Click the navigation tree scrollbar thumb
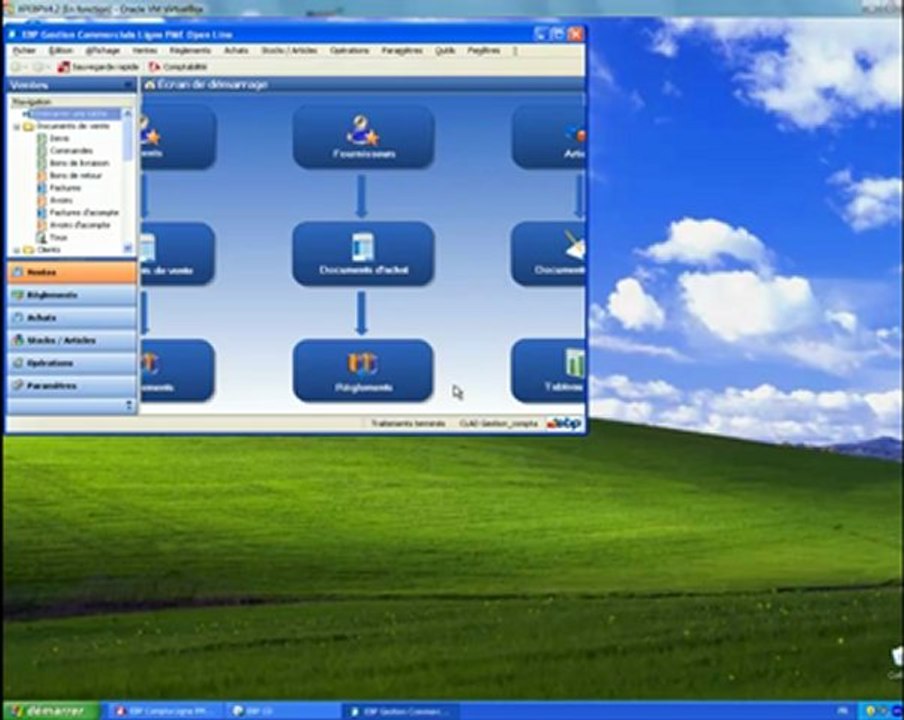The image size is (904, 720). (128, 140)
